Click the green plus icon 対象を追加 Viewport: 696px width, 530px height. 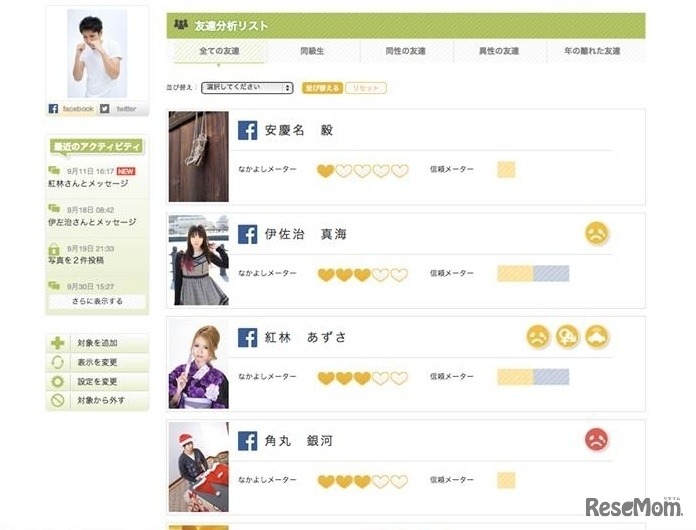pos(58,343)
